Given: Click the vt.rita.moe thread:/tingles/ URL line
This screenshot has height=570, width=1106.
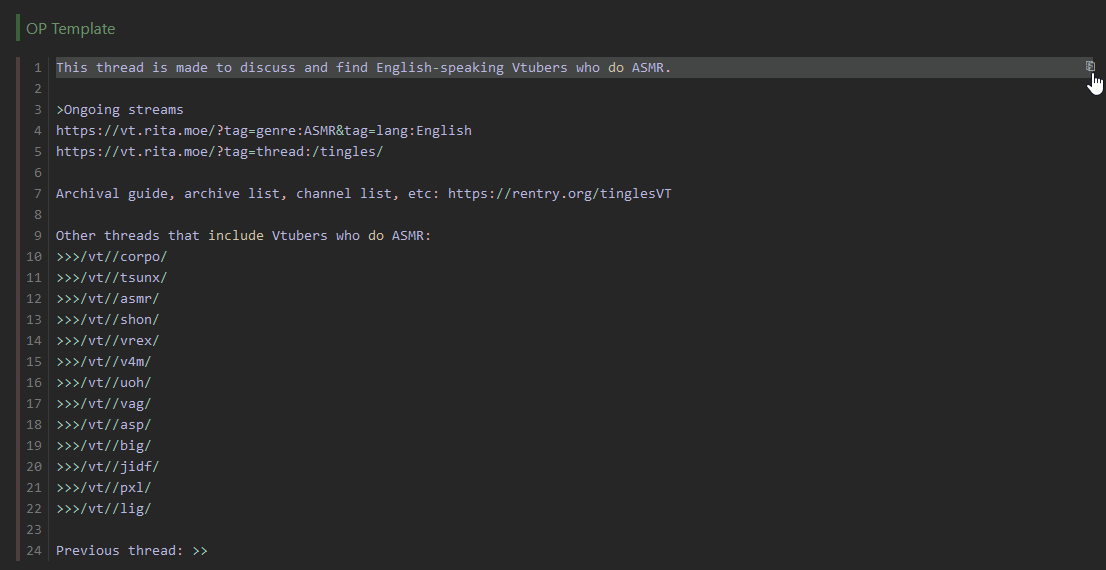Looking at the screenshot, I should (x=219, y=152).
